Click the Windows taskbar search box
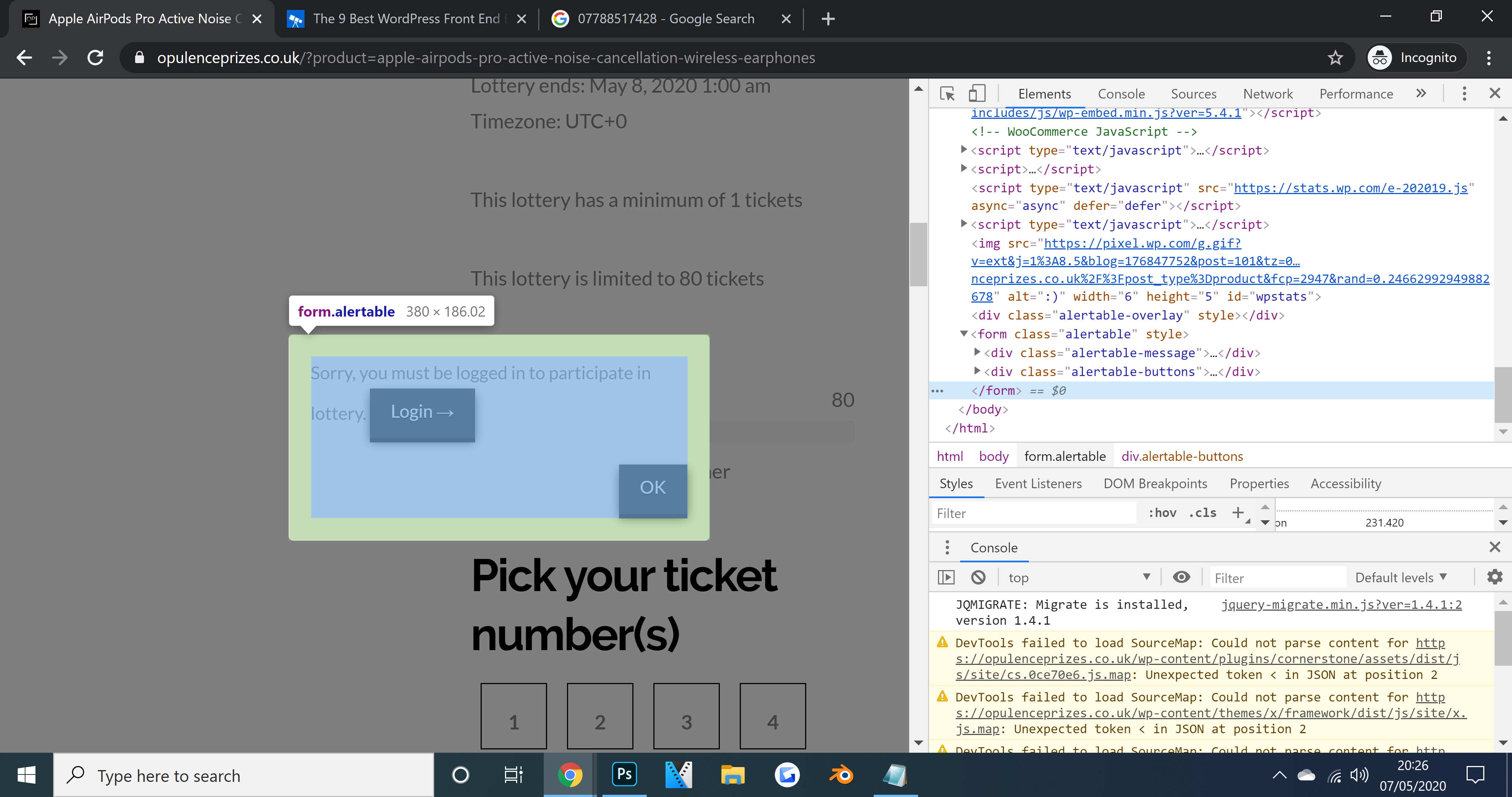The image size is (1512, 797). [x=244, y=775]
